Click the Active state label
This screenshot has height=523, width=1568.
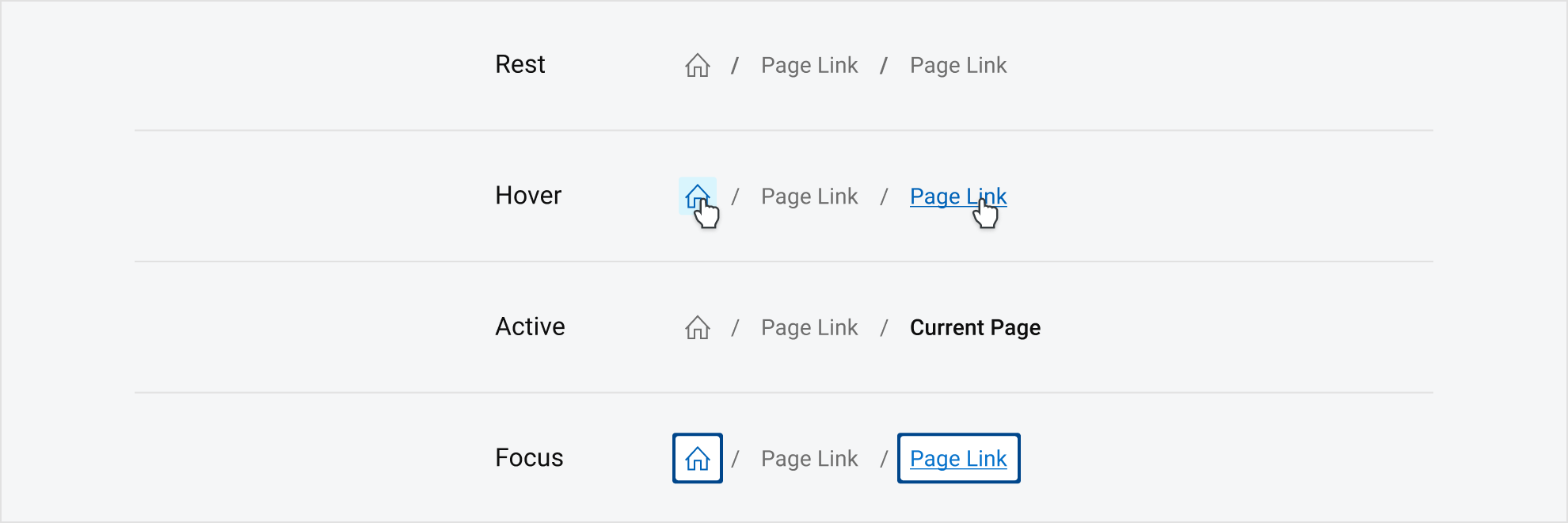tap(530, 326)
